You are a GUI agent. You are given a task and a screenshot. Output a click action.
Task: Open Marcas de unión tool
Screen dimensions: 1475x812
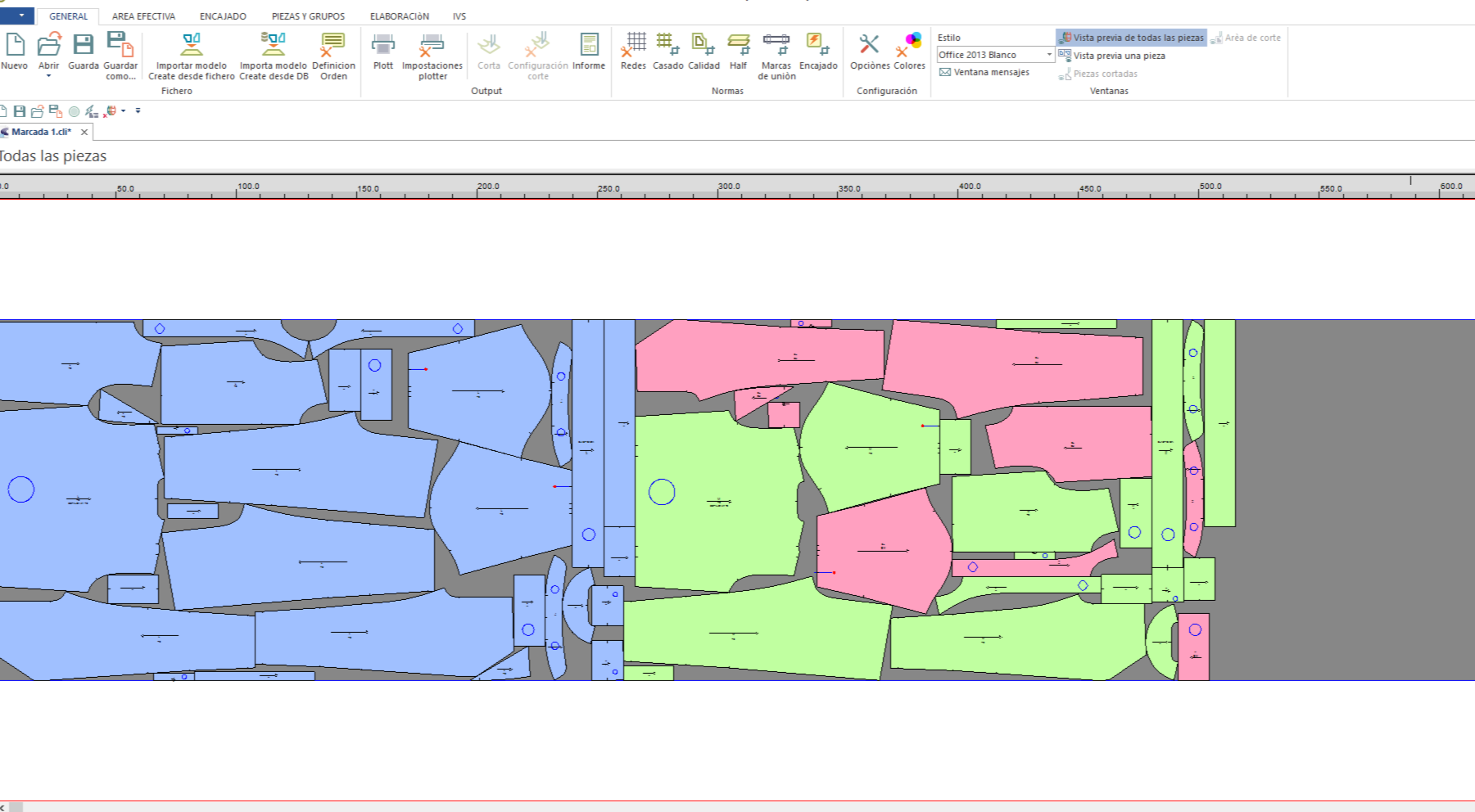(776, 45)
